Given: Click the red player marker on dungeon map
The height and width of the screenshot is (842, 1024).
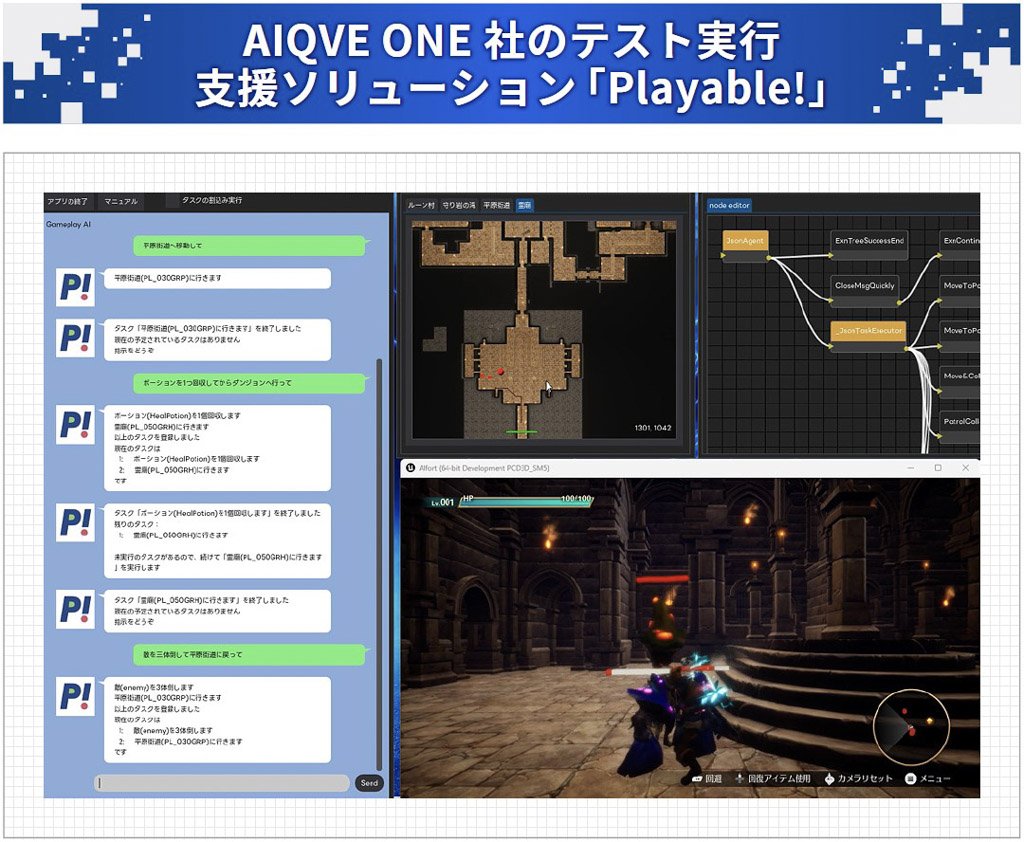Looking at the screenshot, I should [501, 371].
